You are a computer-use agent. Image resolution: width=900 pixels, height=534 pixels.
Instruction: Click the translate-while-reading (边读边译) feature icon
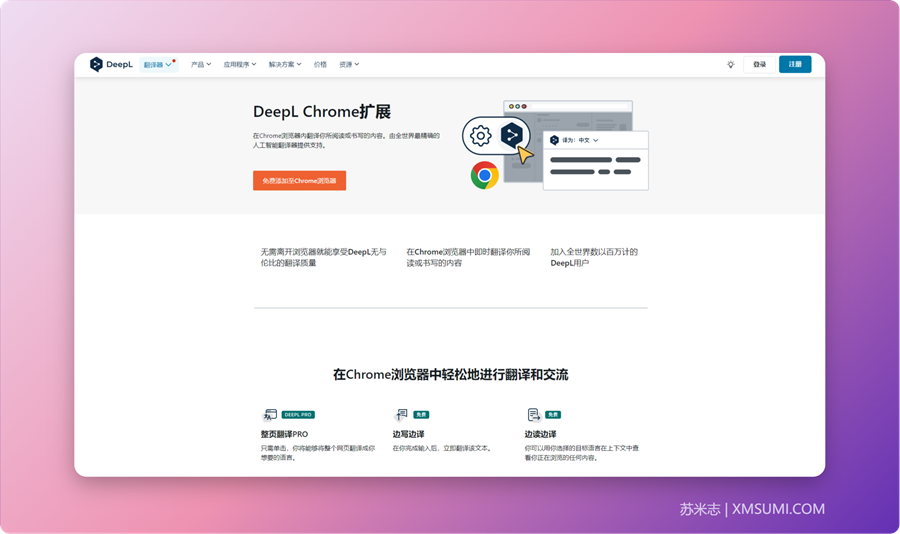tap(533, 414)
